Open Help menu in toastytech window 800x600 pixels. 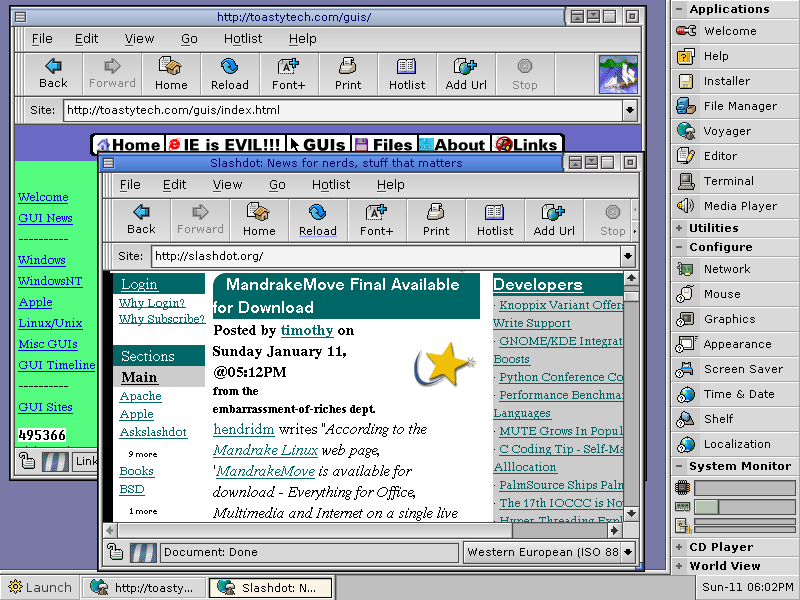[x=303, y=39]
